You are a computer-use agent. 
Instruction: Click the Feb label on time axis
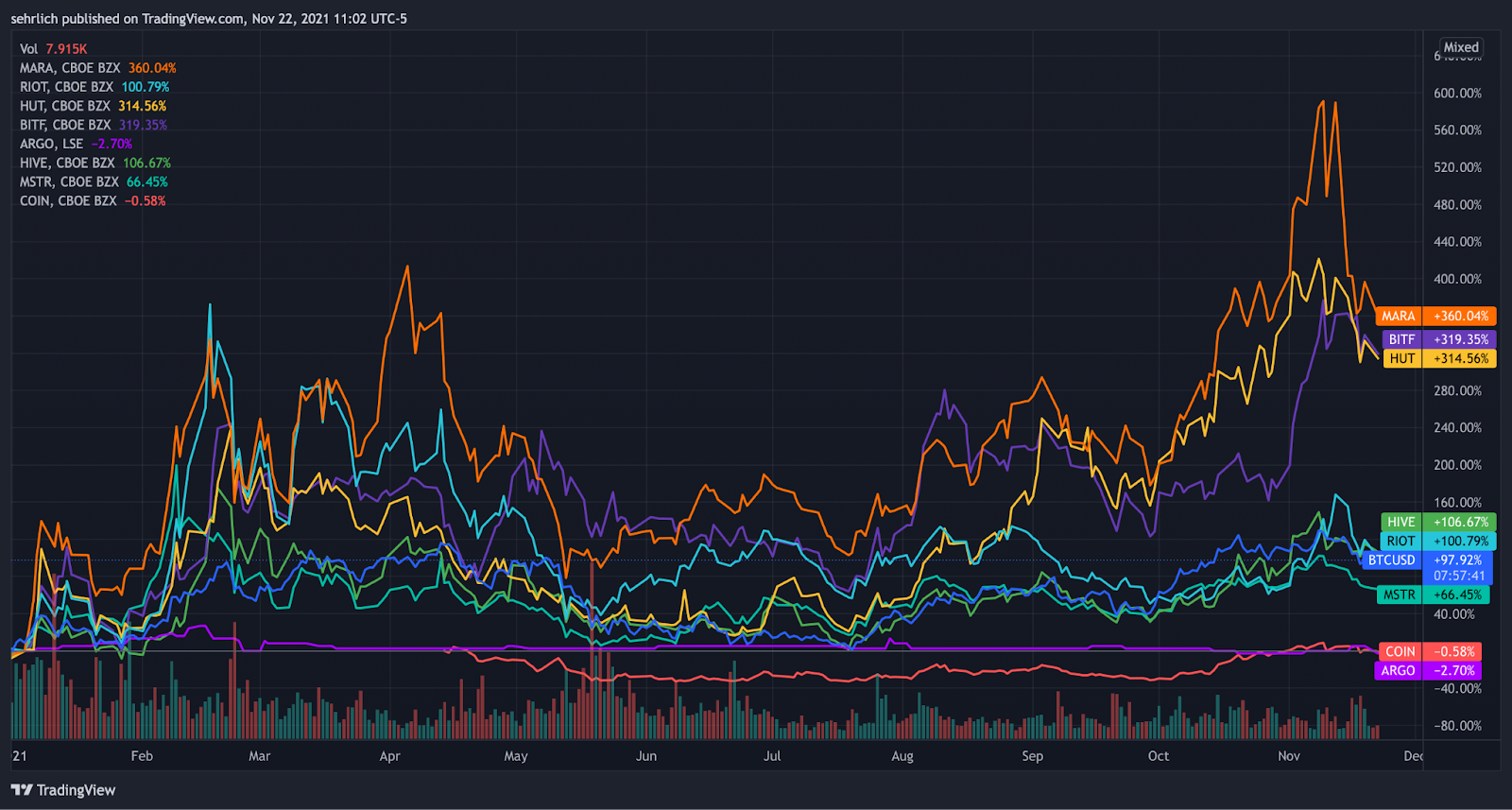click(x=142, y=756)
